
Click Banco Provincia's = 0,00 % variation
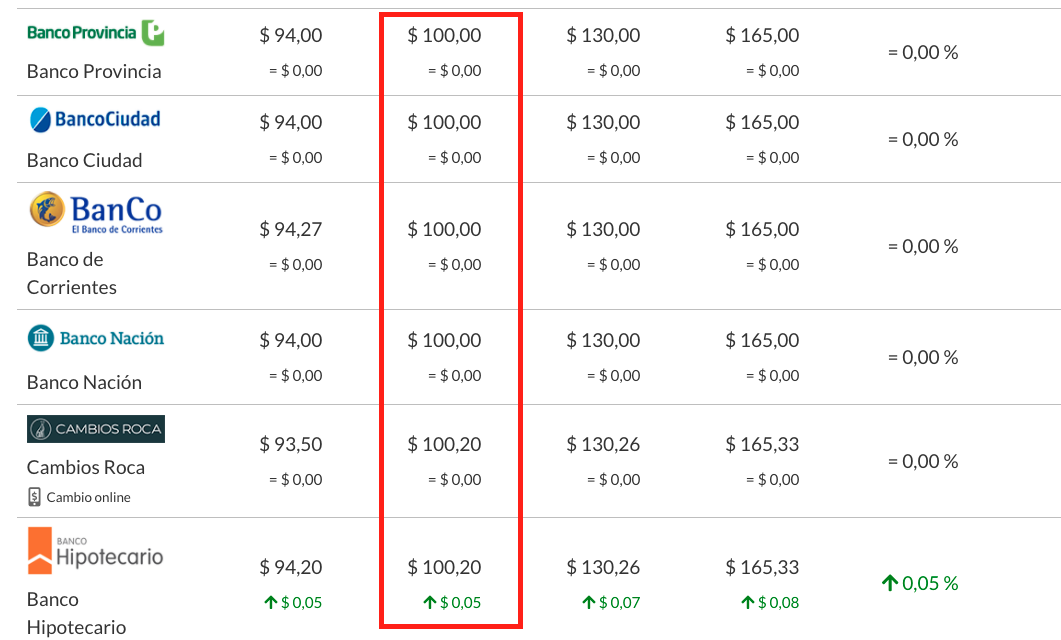coord(923,52)
